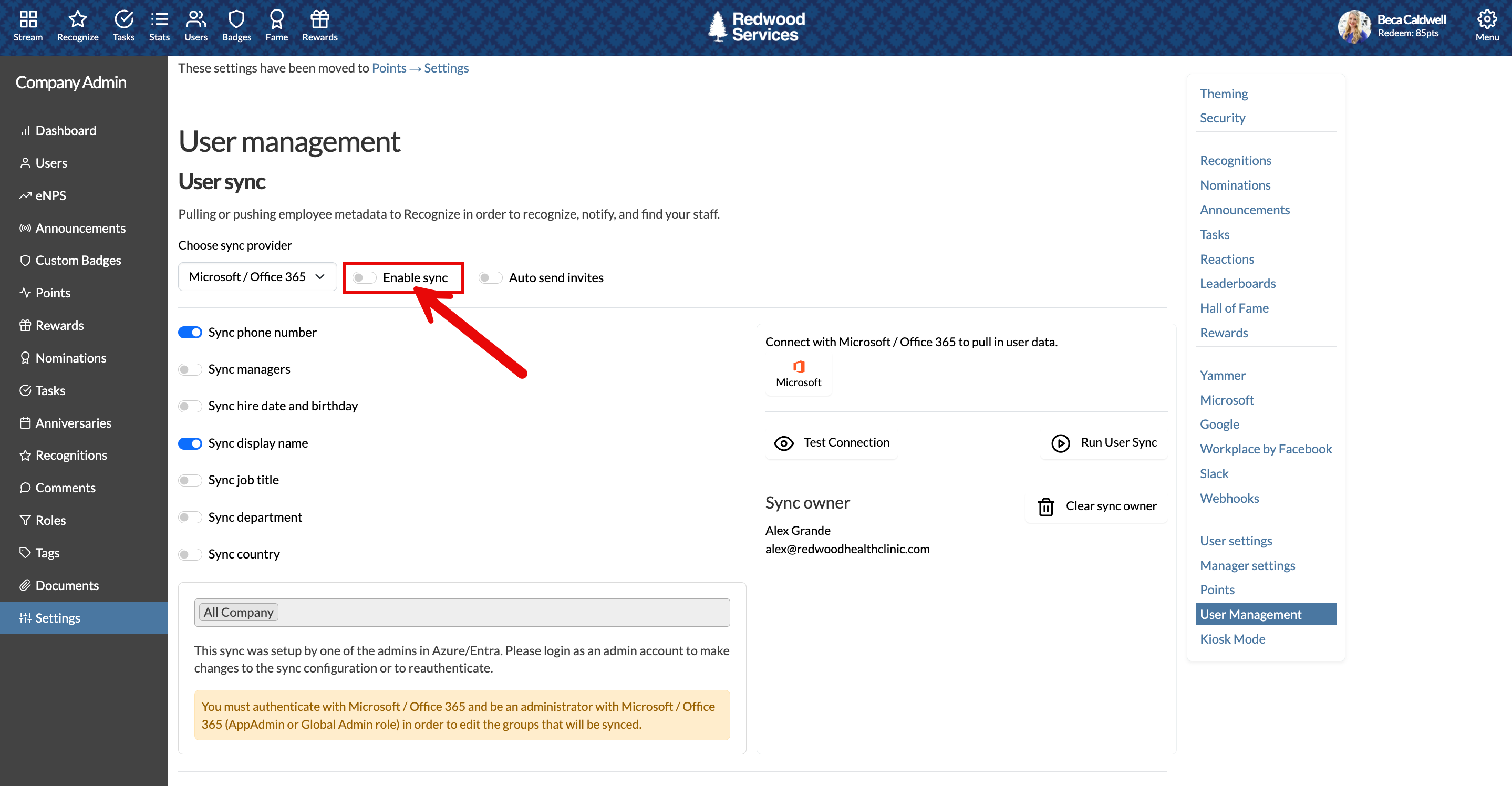The image size is (1512, 786).
Task: Open the Webhooks settings link
Action: point(1229,499)
